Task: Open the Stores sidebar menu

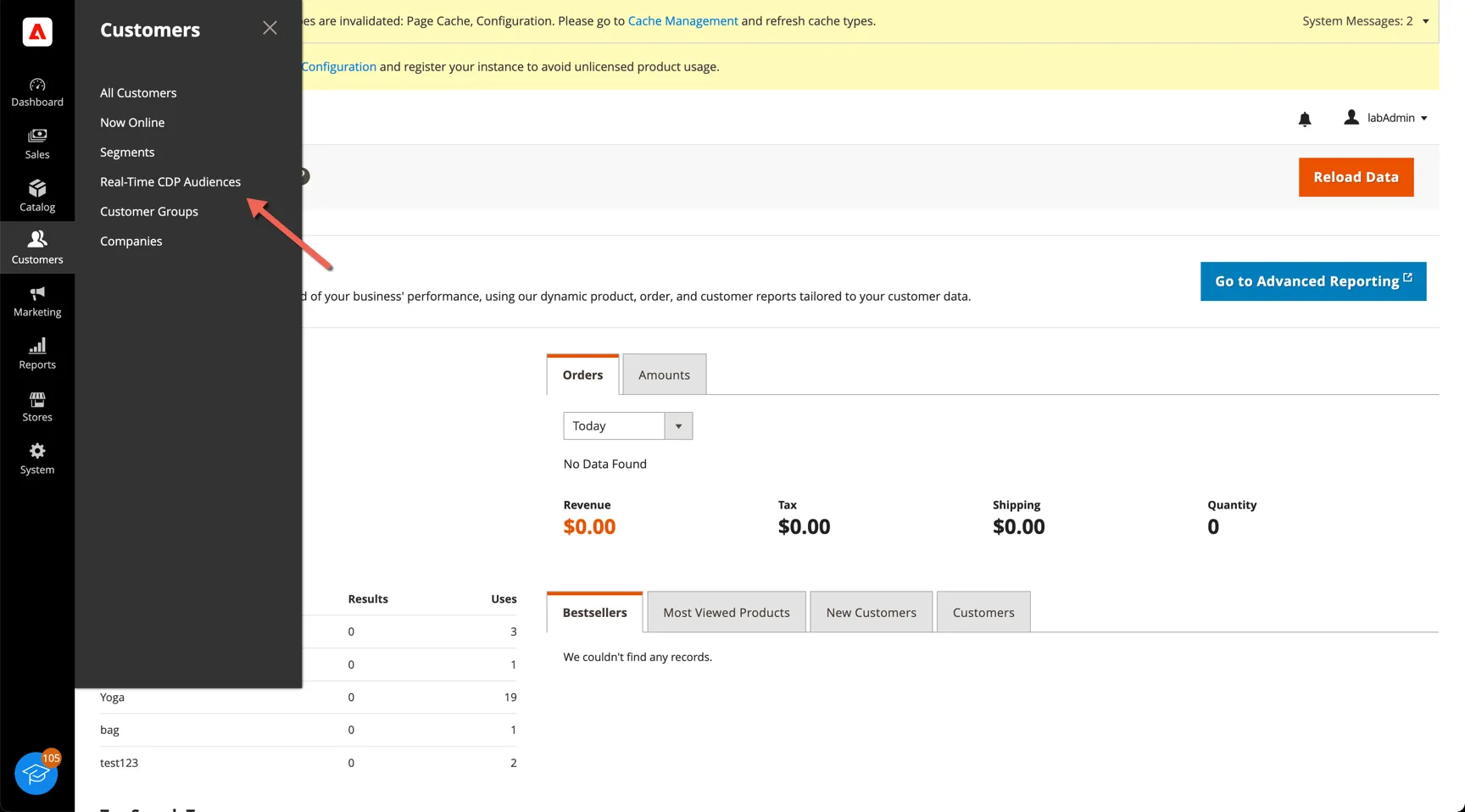Action: coord(37,406)
